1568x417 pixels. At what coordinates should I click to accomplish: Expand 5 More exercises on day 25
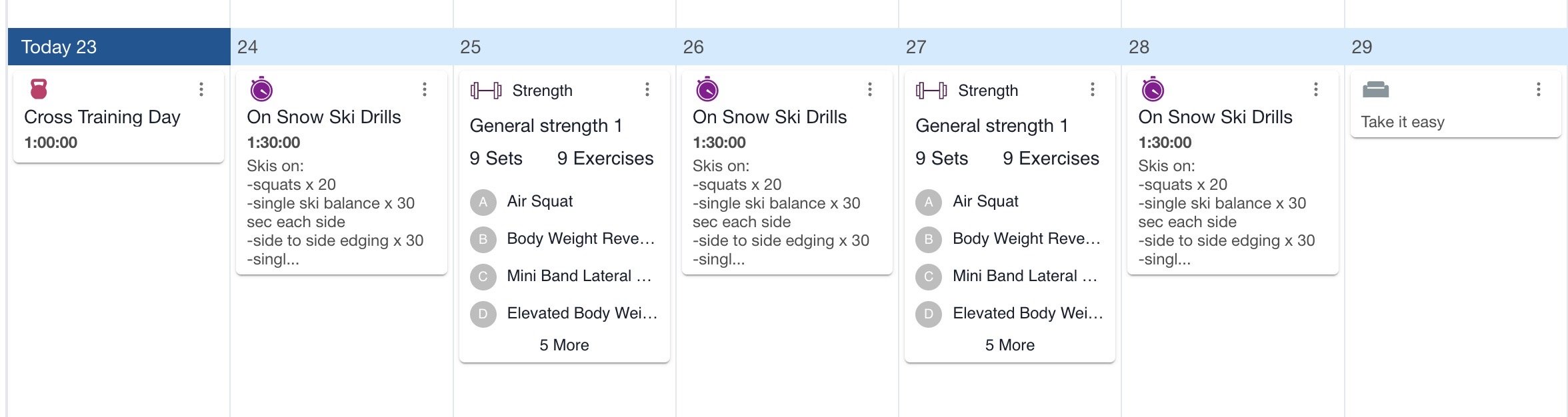pos(564,345)
